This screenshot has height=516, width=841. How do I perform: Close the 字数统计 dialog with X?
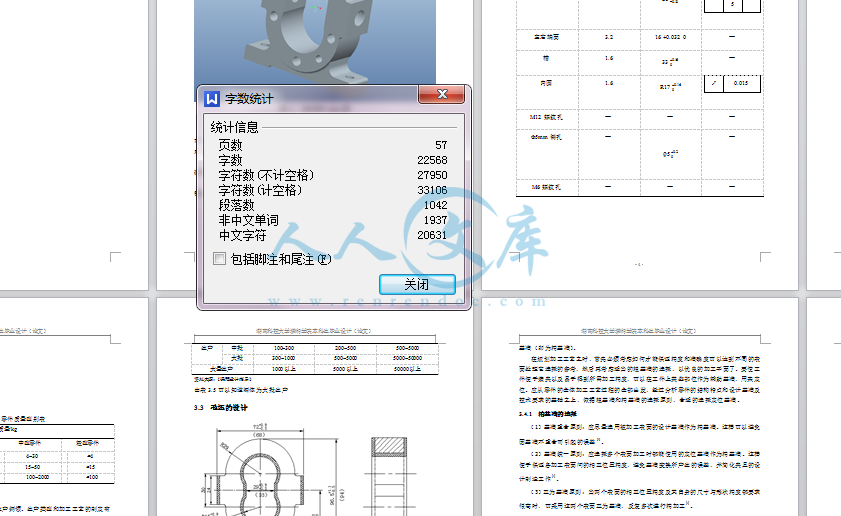click(441, 95)
